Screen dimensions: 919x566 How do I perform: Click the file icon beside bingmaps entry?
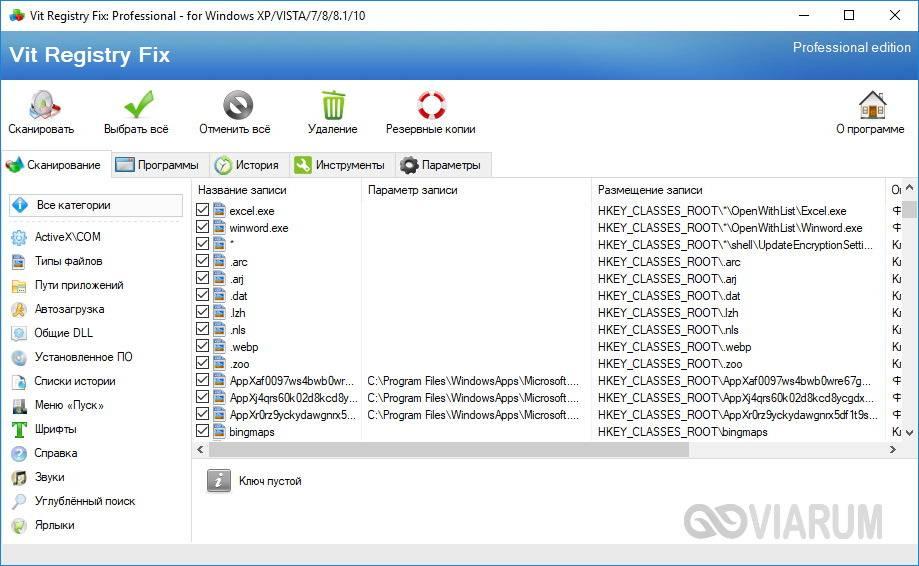pos(220,432)
